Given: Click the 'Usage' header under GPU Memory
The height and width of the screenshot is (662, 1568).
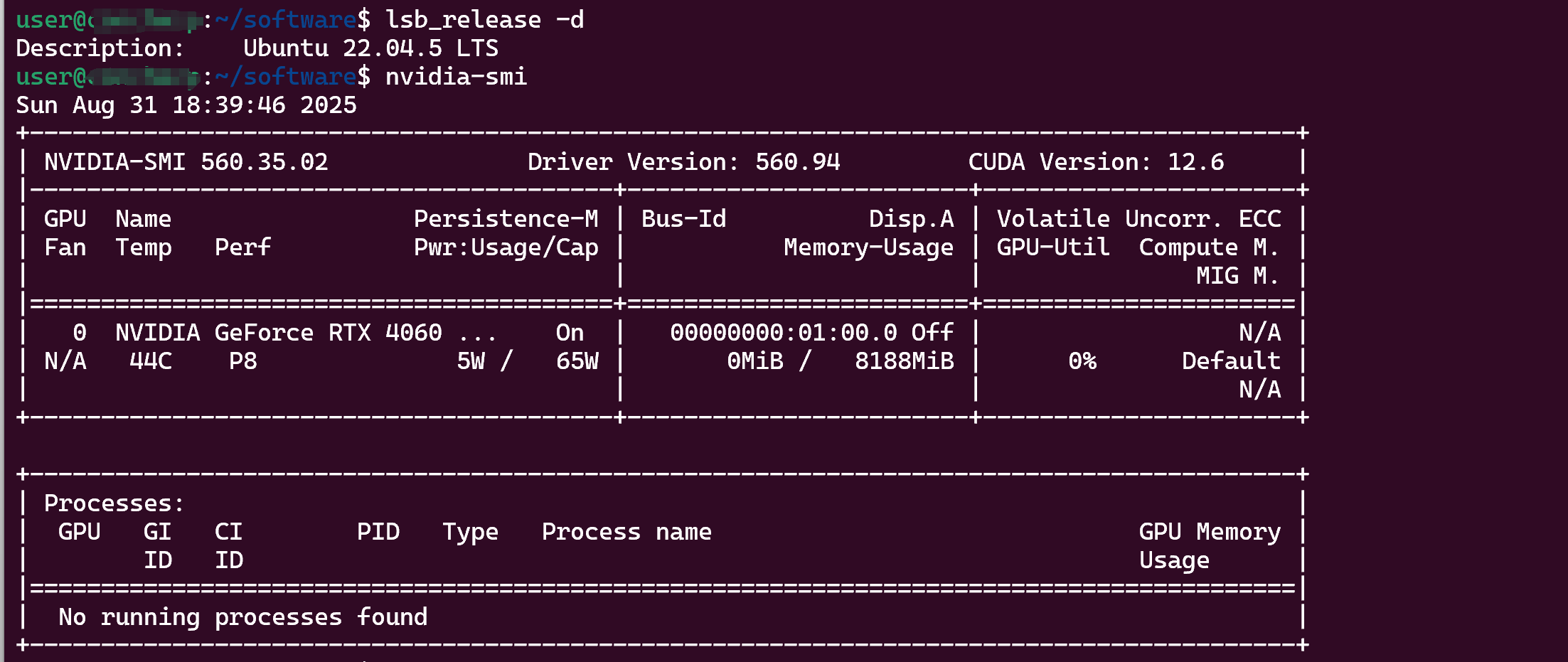Looking at the screenshot, I should pyautogui.click(x=1174, y=560).
